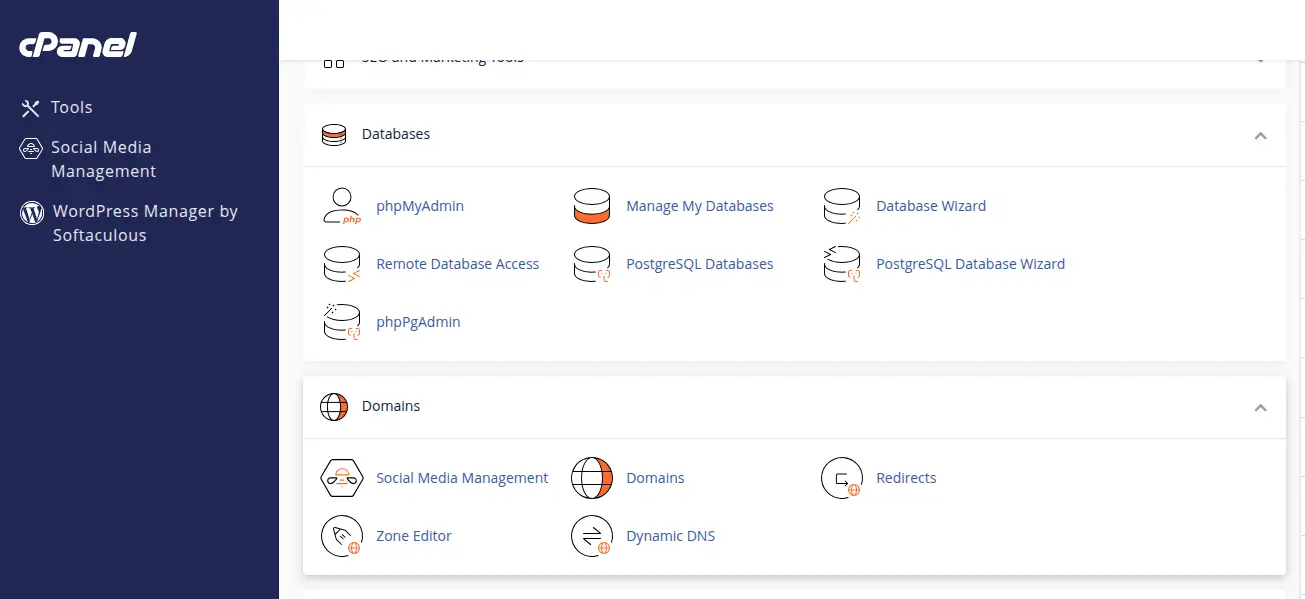Click the Tools wrench icon in sidebar

31,108
